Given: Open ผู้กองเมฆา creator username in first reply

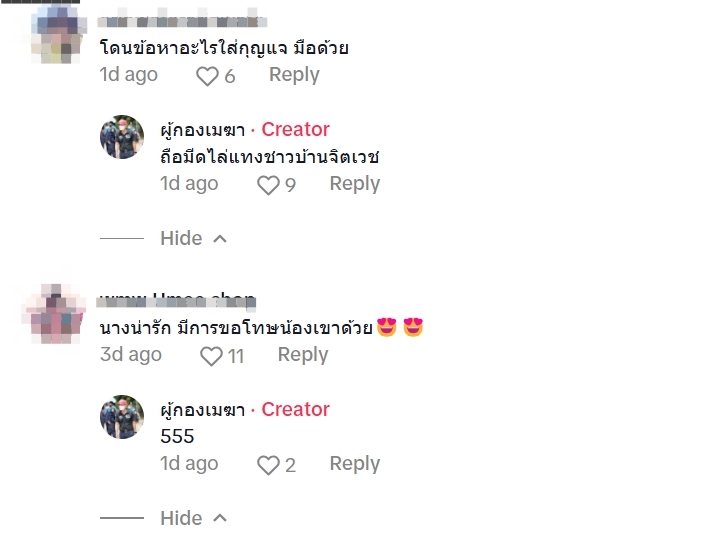Looking at the screenshot, I should point(203,130).
